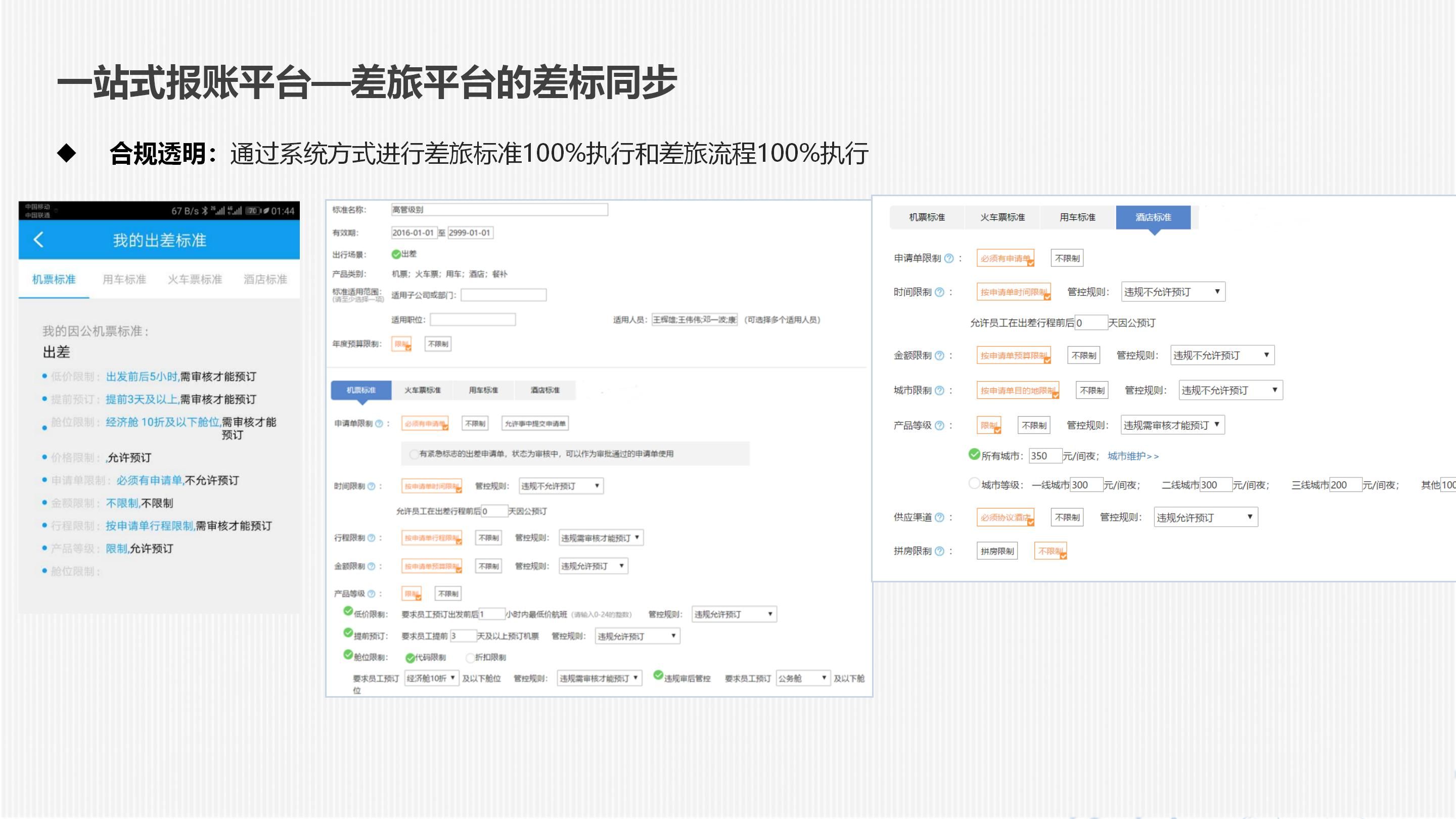Click the end date 2999-01-01 field
1456x819 pixels.
470,233
